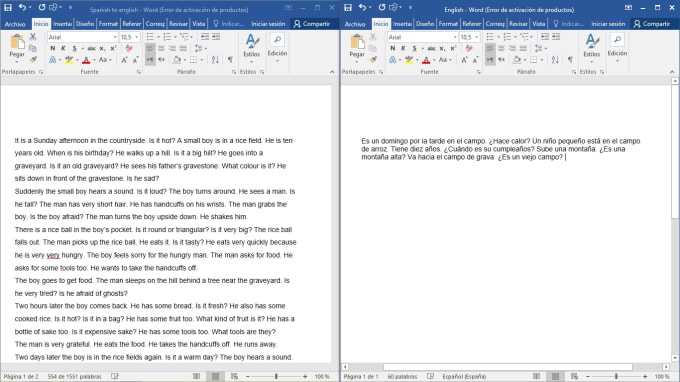Screen dimensions: 680x382
Task: Open Edición search group in English window
Action: point(617,48)
